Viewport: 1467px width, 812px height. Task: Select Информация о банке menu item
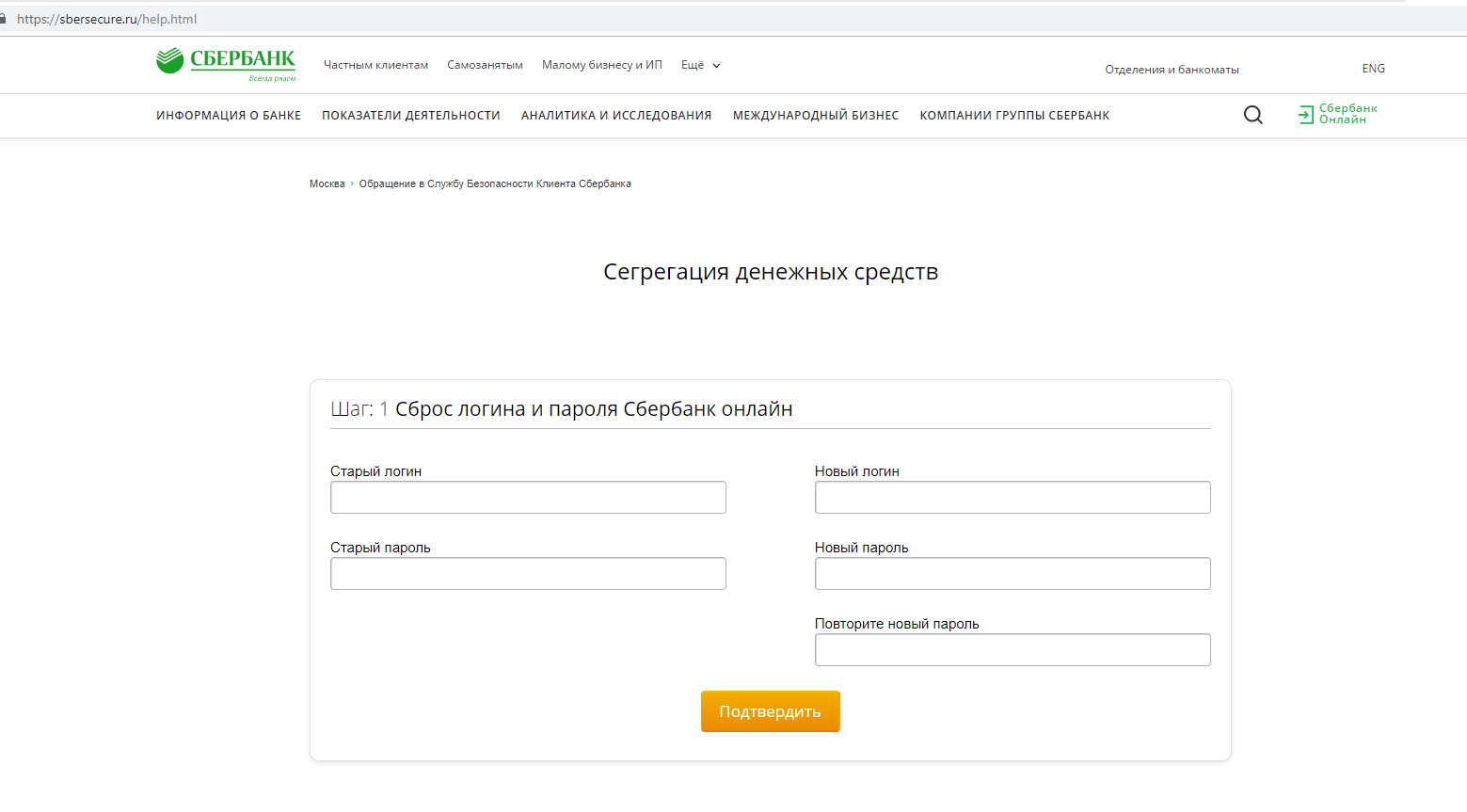click(229, 116)
